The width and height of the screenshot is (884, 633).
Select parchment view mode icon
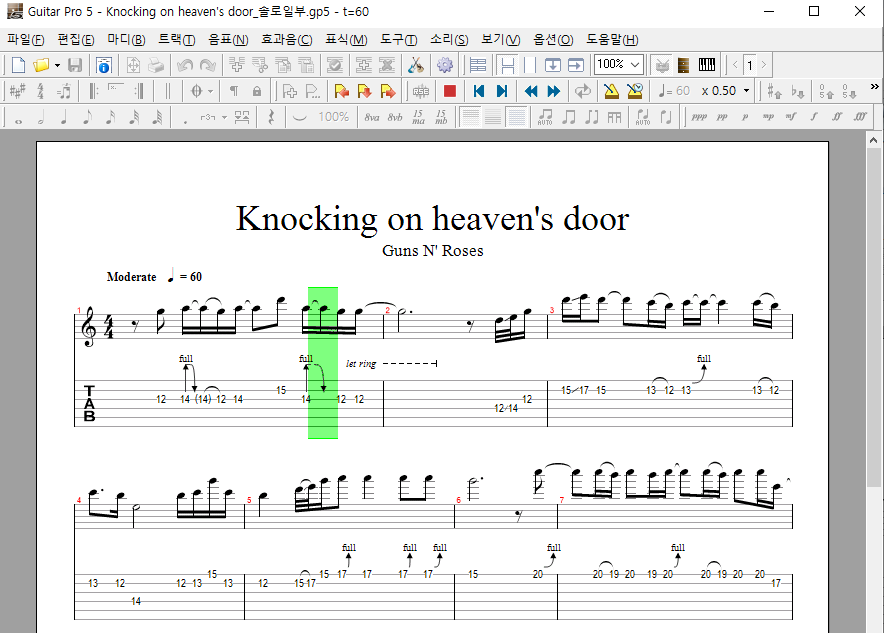(529, 65)
